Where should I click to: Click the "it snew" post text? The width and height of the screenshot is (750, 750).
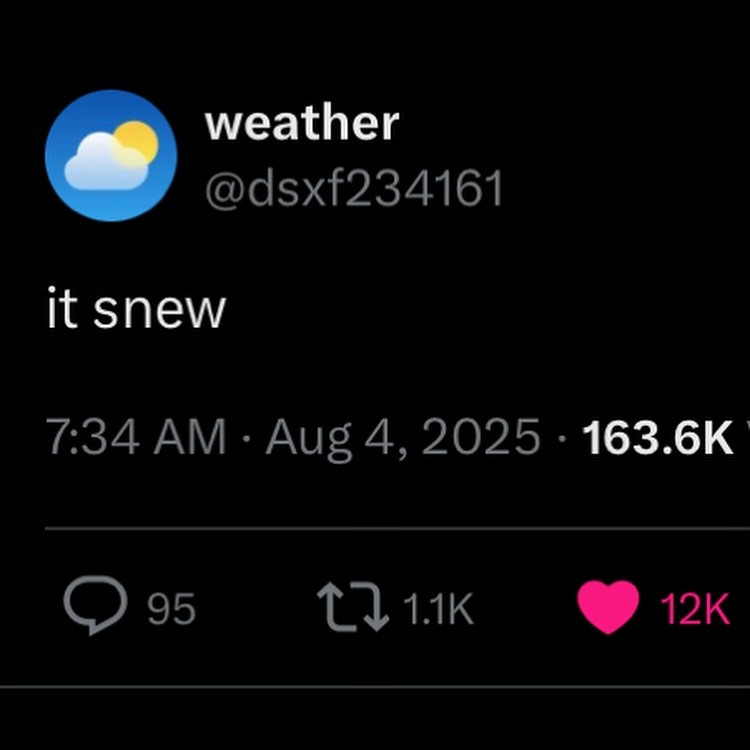(136, 309)
